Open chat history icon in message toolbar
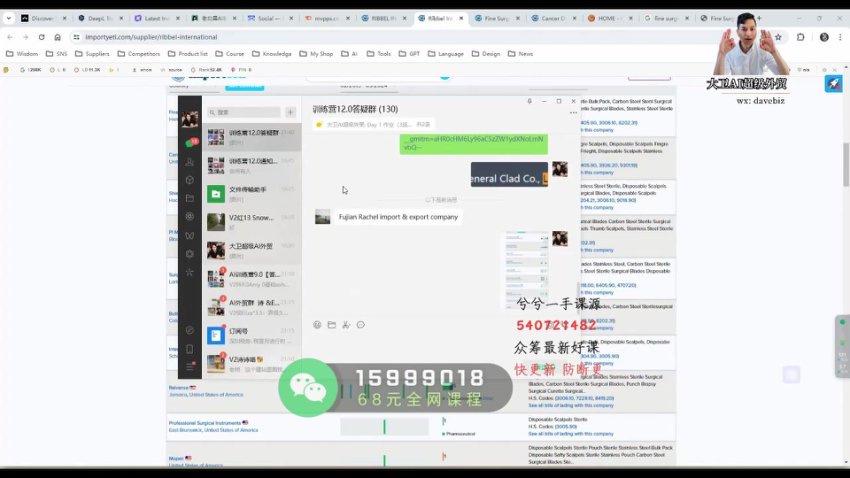This screenshot has height=478, width=850. pos(361,325)
